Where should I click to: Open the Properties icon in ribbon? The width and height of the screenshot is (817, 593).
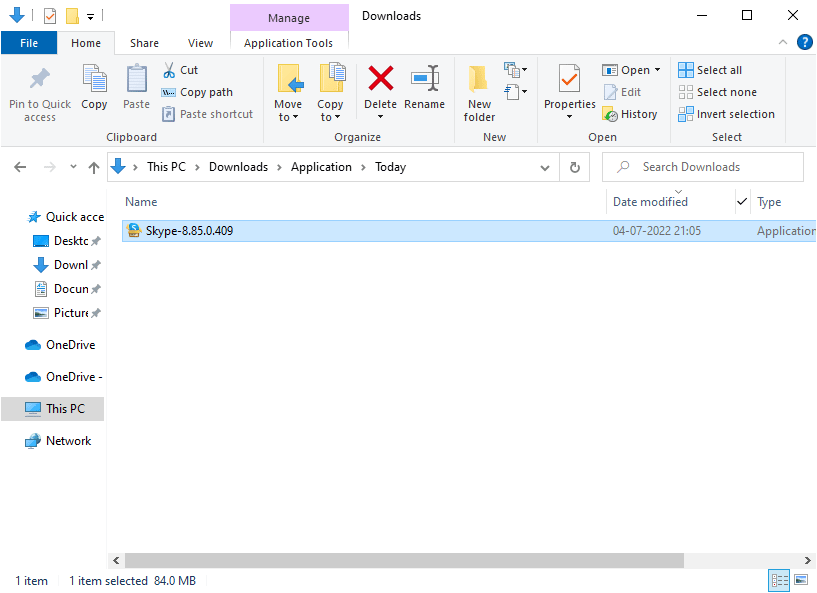pos(569,80)
